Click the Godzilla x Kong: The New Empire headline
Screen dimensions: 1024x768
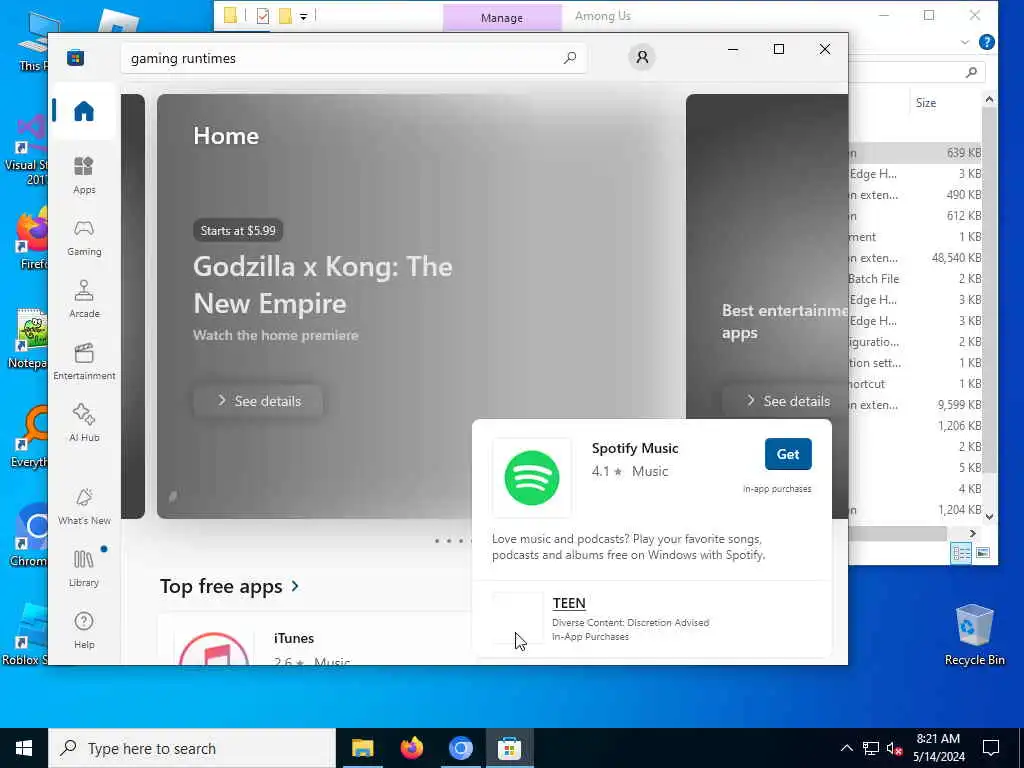point(323,285)
